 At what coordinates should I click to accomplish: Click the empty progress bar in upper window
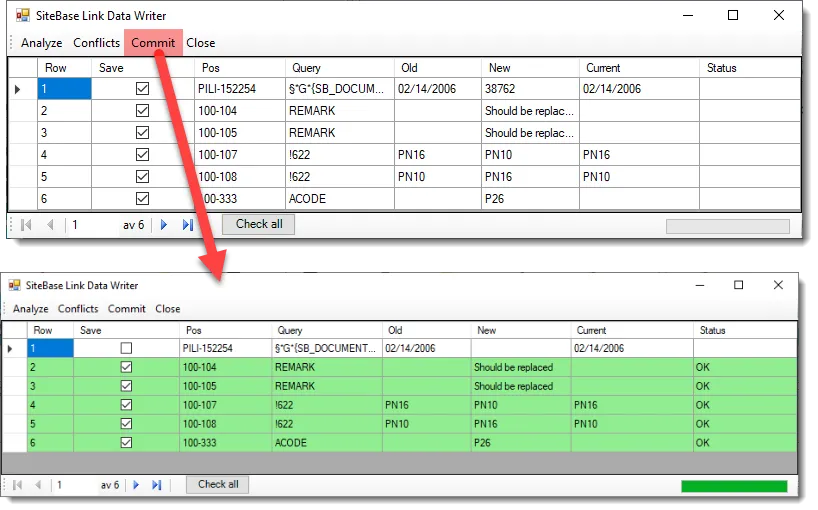(x=728, y=226)
